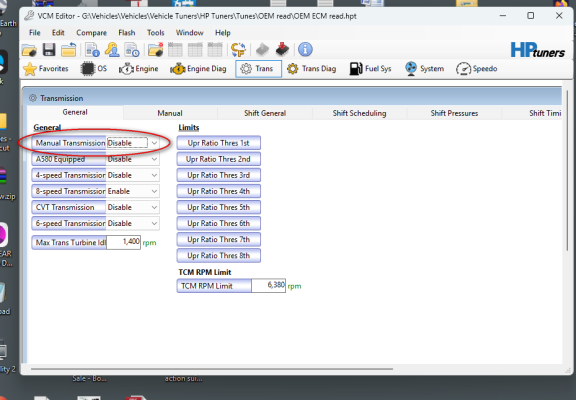This screenshot has width=576, height=400.
Task: Click the TCM RPM Limit value field
Action: click(269, 285)
